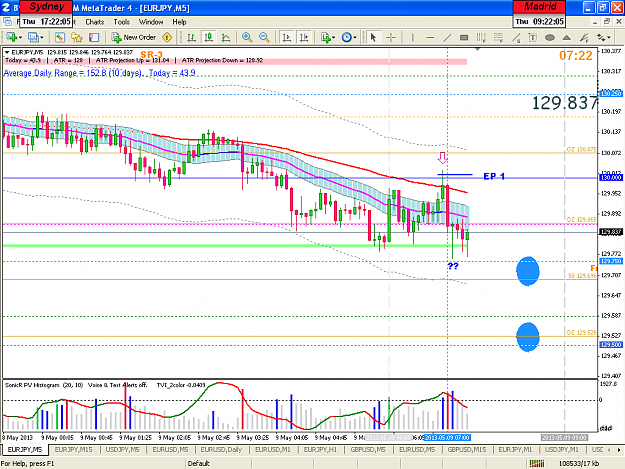
Task: Click the yellow Expert Advisors diamond icon
Action: (x=167, y=37)
